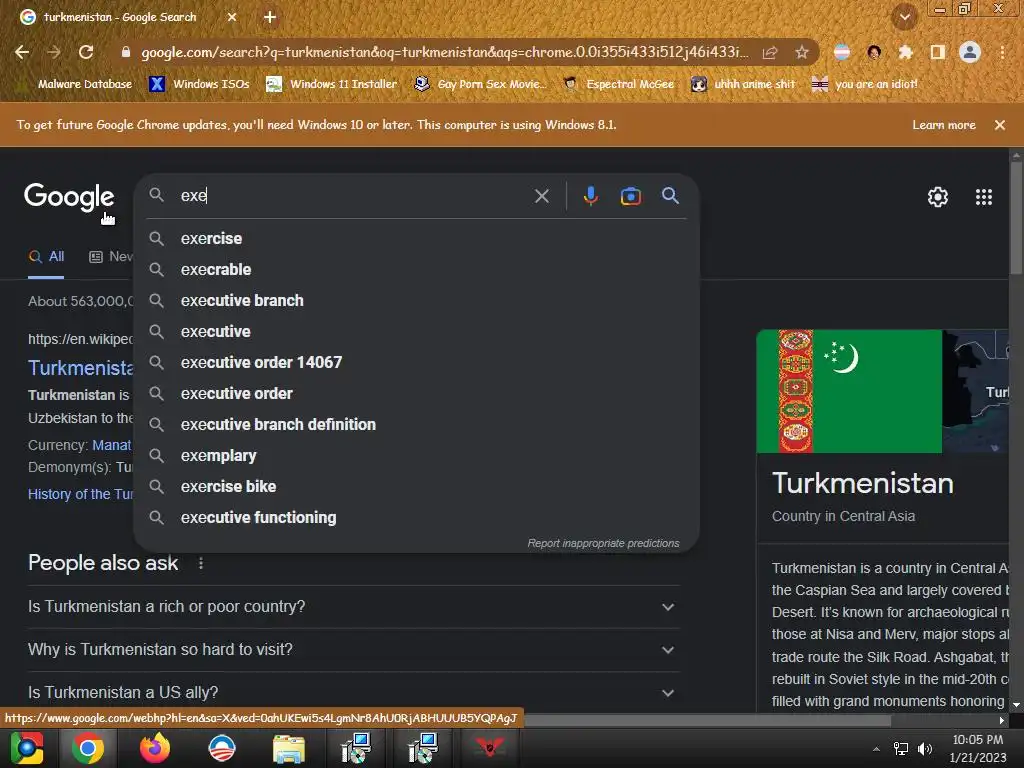1024x768 pixels.
Task: Open Chrome from the taskbar
Action: click(88, 748)
